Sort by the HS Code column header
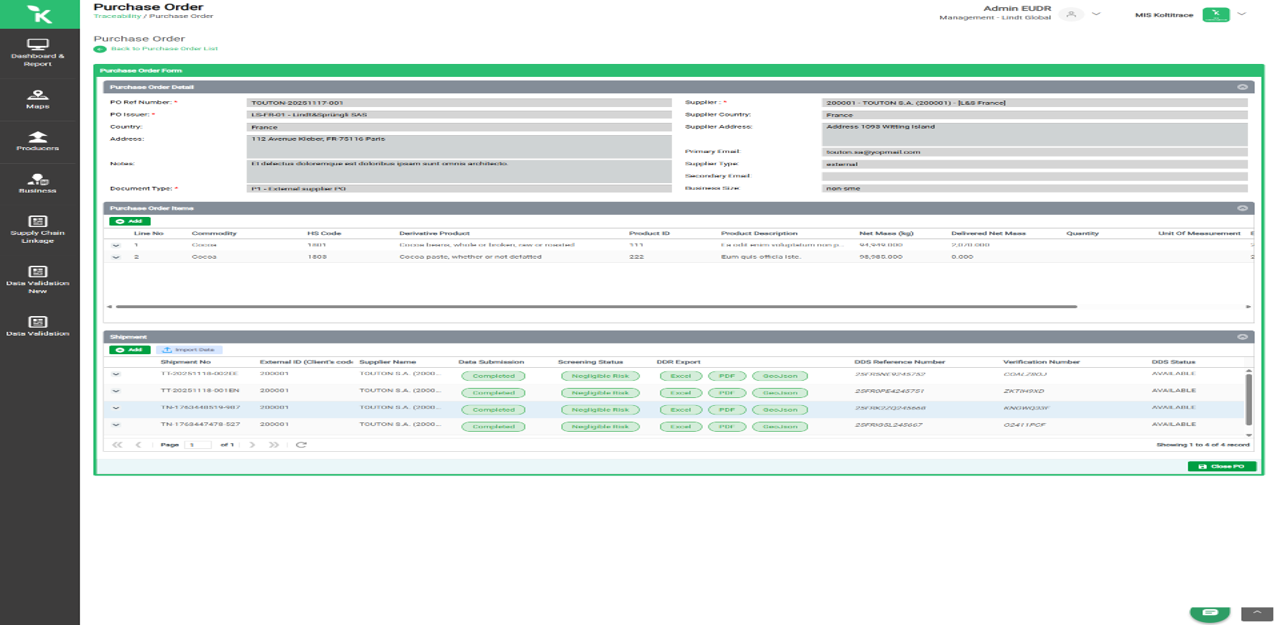Image resolution: width=1280 pixels, height=625 pixels. 324,233
